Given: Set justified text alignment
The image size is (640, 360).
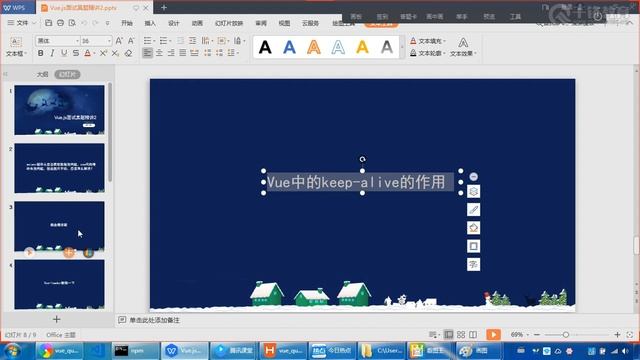Looking at the screenshot, I should coord(183,53).
